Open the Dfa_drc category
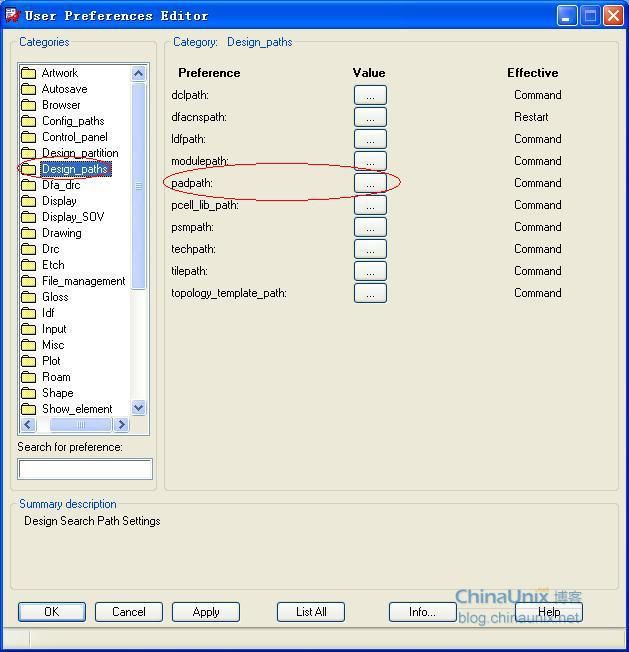The image size is (629, 652). pyautogui.click(x=61, y=185)
